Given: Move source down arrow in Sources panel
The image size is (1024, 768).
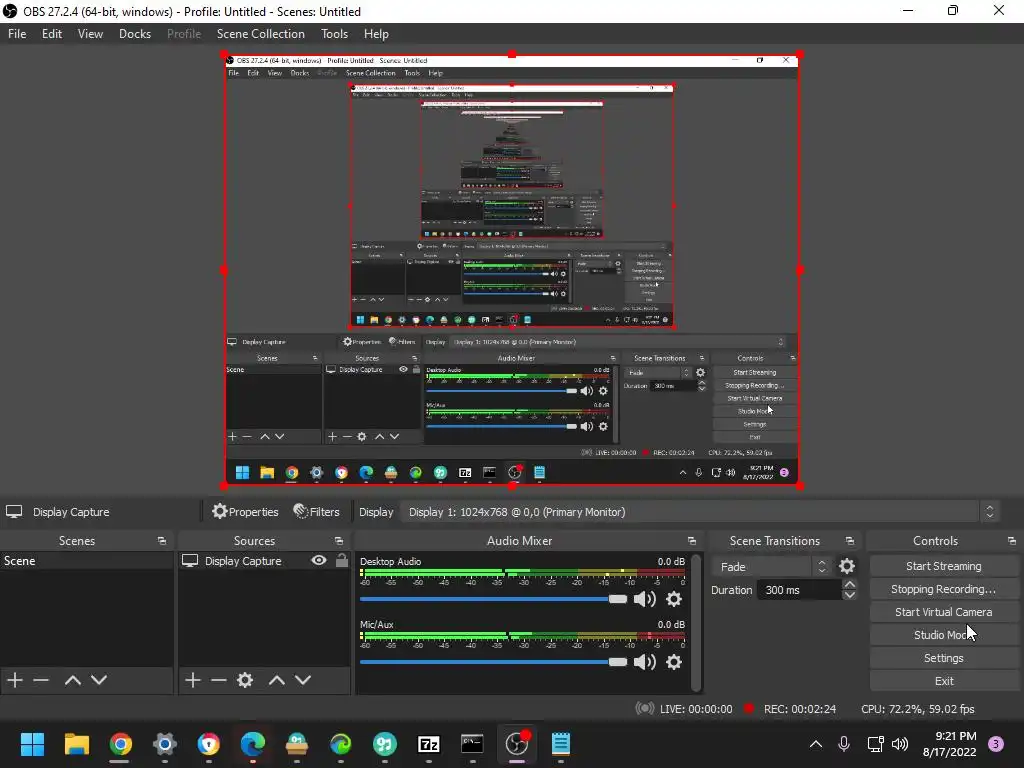Looking at the screenshot, I should tap(302, 680).
